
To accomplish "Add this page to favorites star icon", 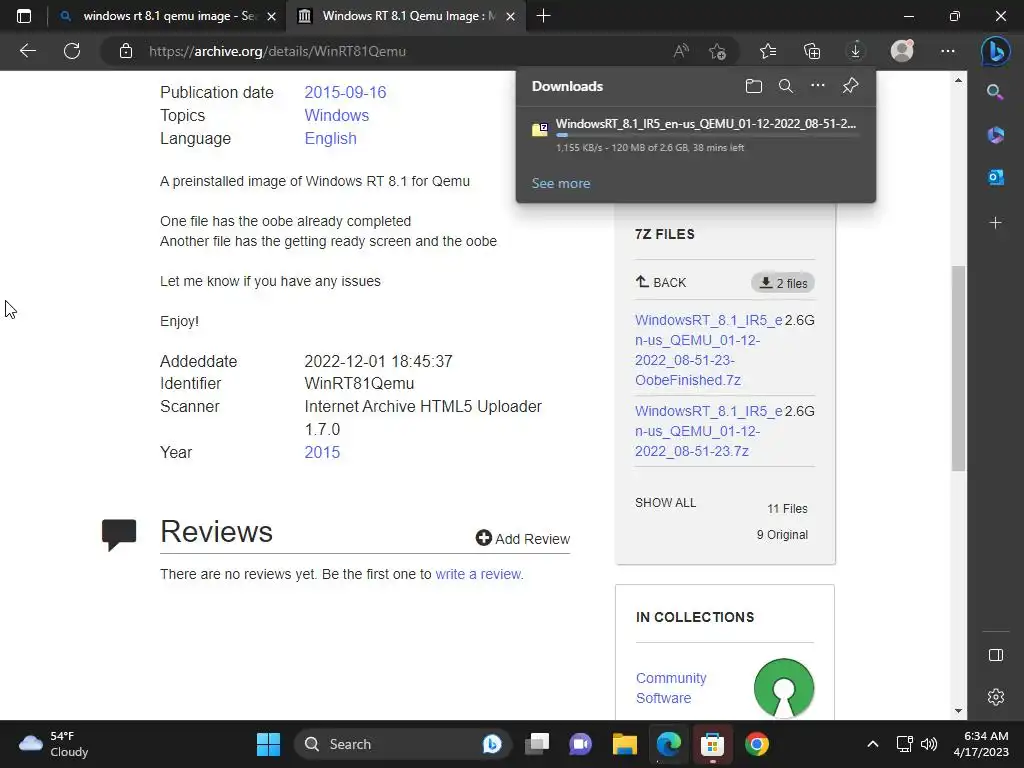I will (718, 51).
